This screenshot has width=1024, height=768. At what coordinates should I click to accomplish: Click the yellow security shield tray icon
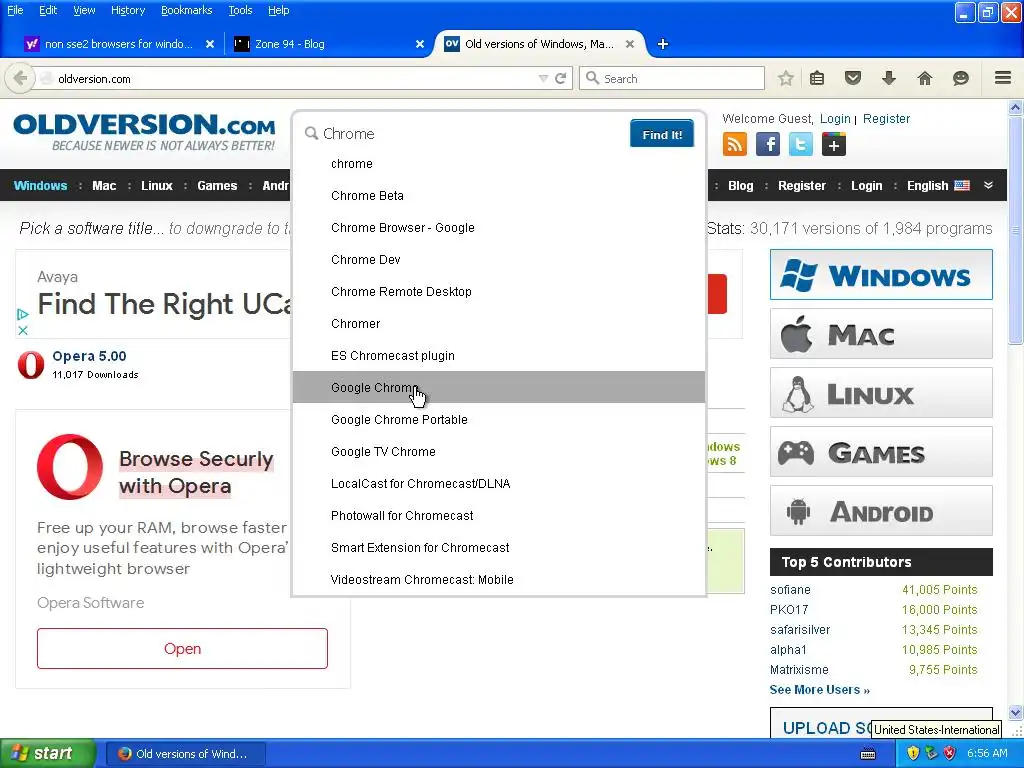(913, 753)
